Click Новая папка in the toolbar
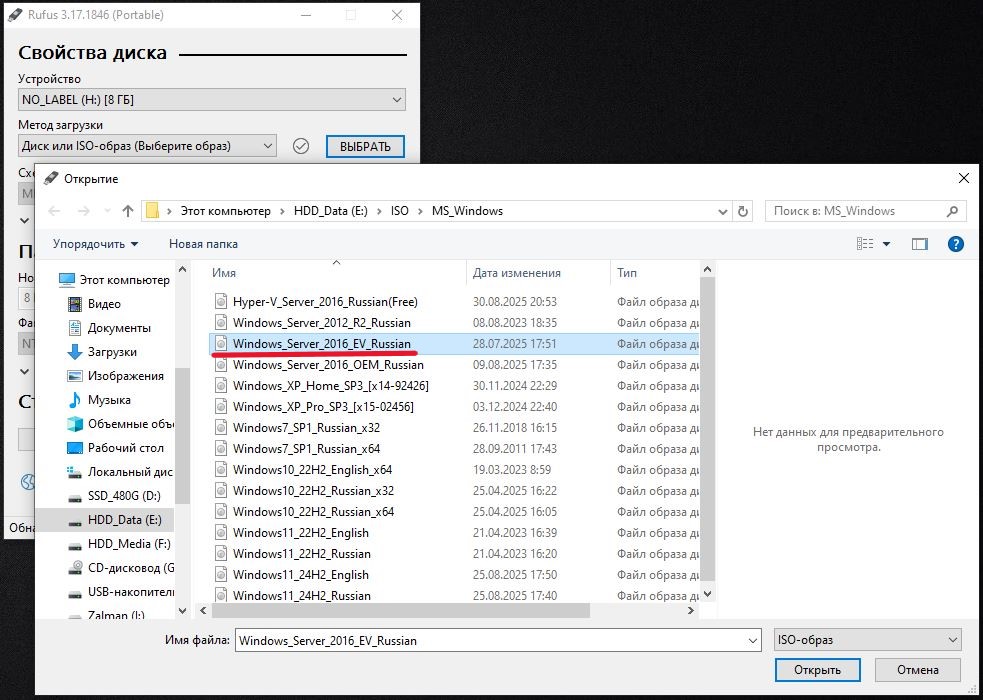Viewport: 983px width, 700px height. (203, 244)
